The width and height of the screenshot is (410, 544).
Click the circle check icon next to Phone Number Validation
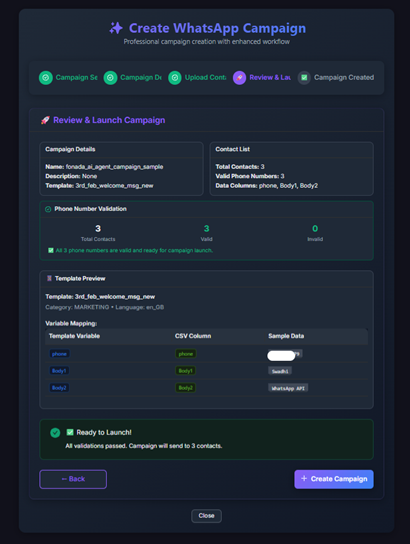coord(48,209)
